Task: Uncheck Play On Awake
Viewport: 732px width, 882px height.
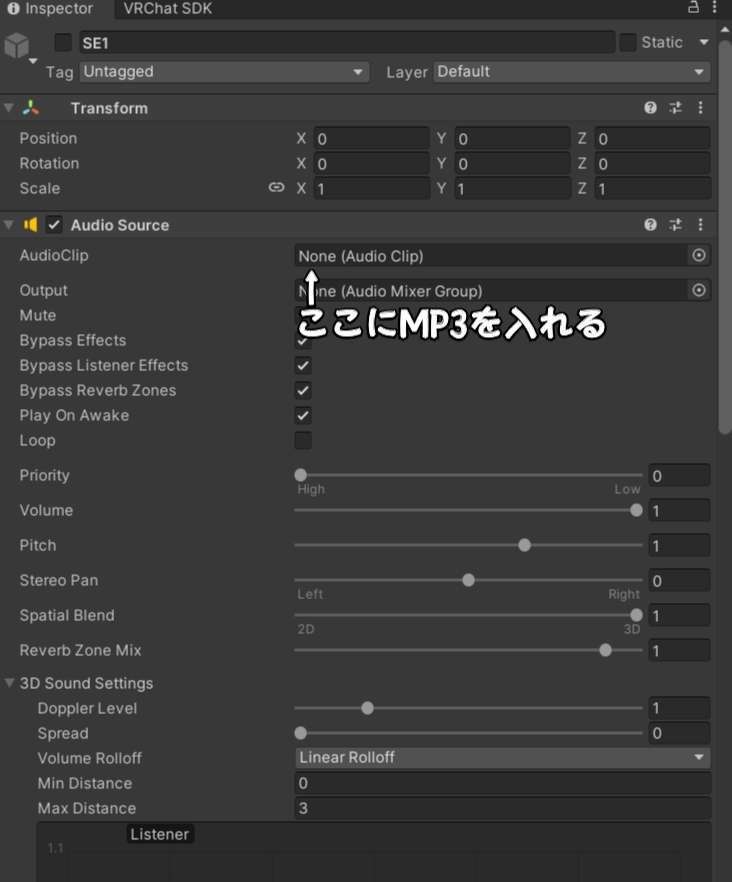Action: [303, 416]
